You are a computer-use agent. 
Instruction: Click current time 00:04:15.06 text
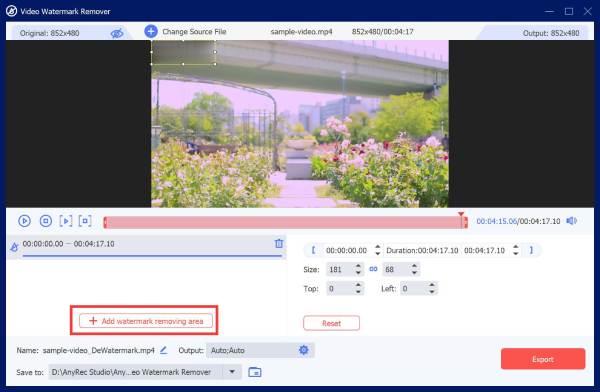tap(496, 221)
